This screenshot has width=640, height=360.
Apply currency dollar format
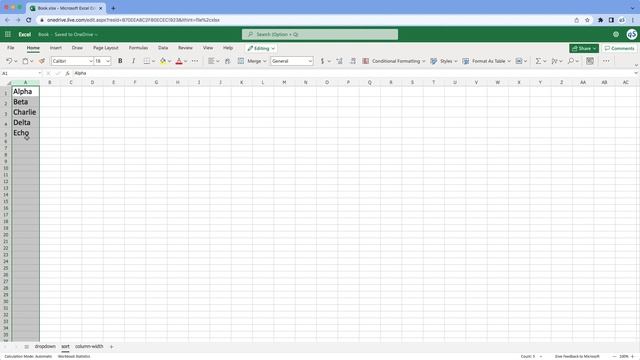point(322,61)
